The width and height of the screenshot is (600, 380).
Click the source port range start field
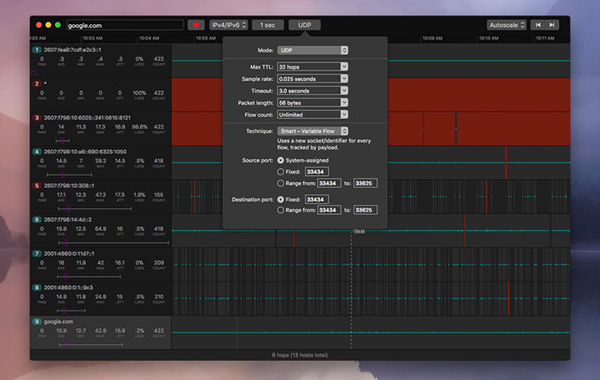click(329, 183)
